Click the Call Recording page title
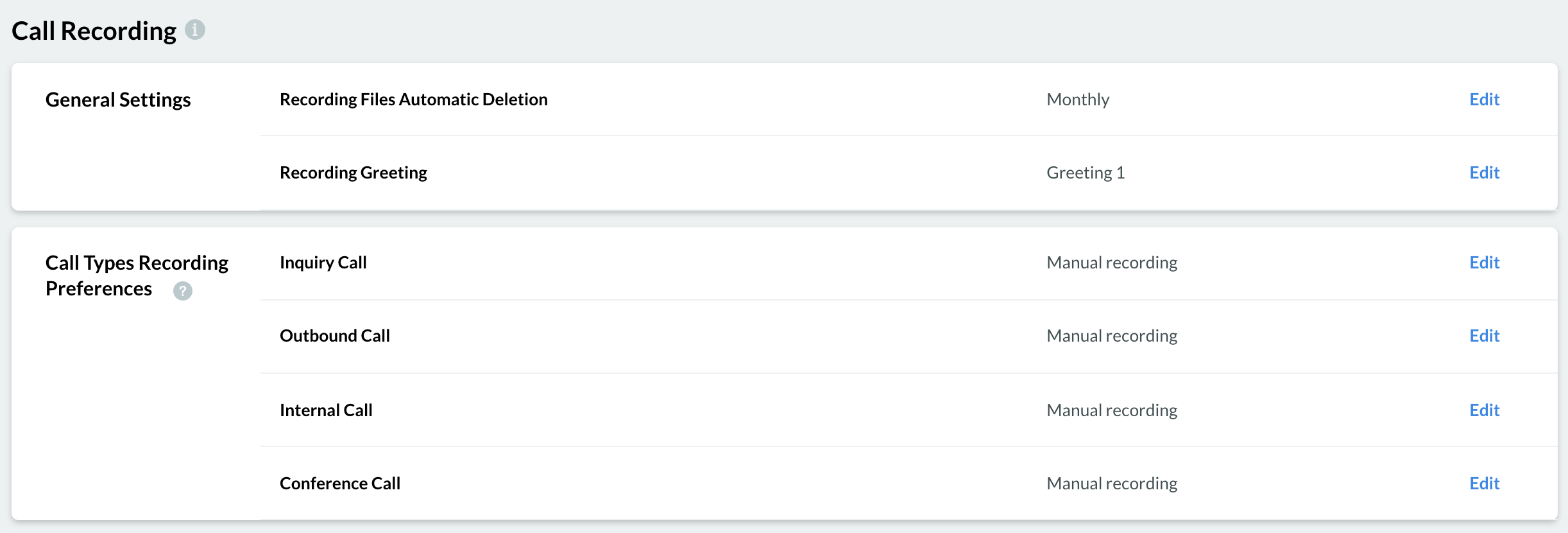This screenshot has width=1568, height=533. click(x=94, y=31)
